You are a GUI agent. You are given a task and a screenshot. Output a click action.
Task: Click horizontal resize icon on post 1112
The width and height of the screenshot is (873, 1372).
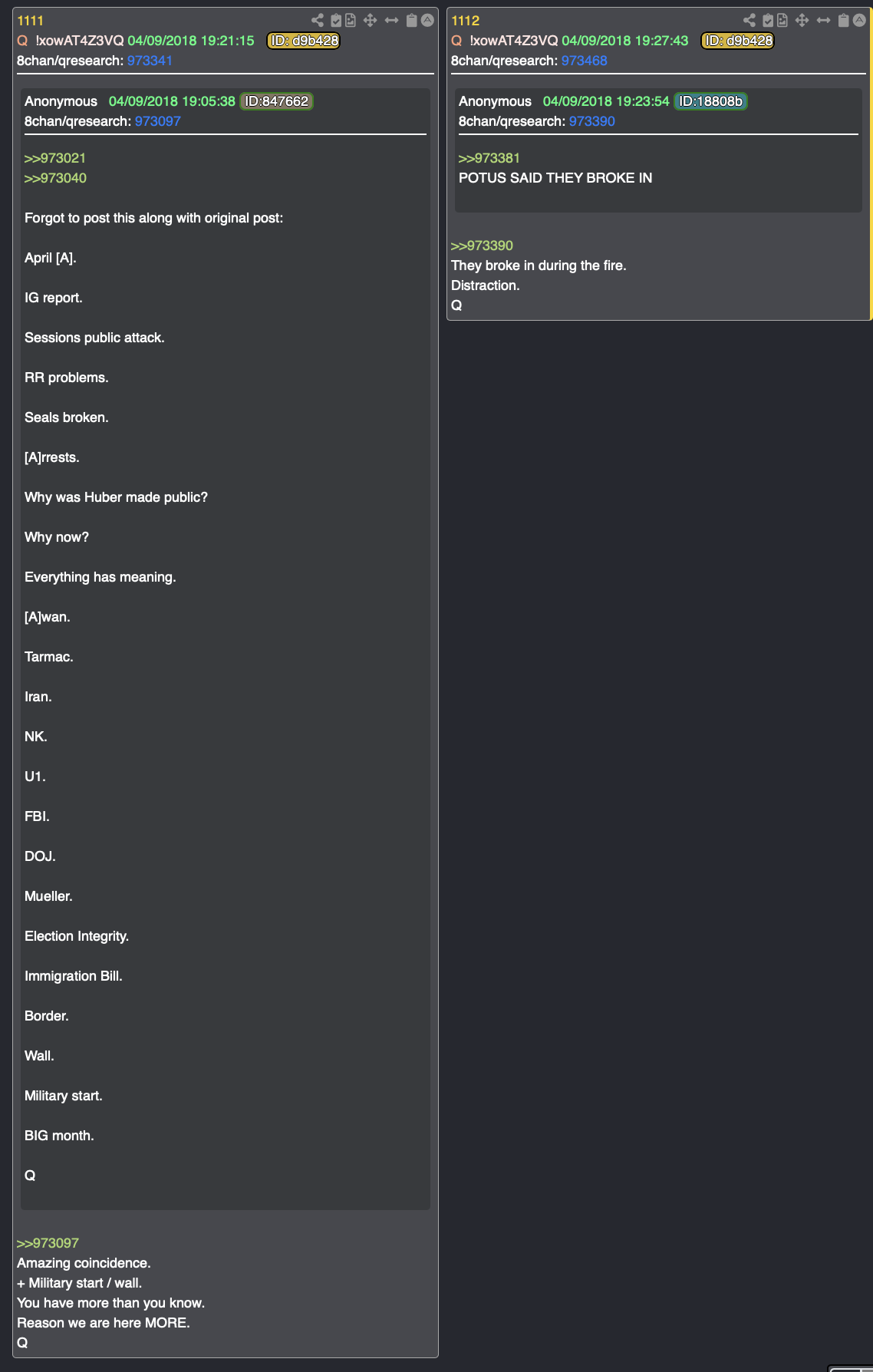(x=823, y=21)
